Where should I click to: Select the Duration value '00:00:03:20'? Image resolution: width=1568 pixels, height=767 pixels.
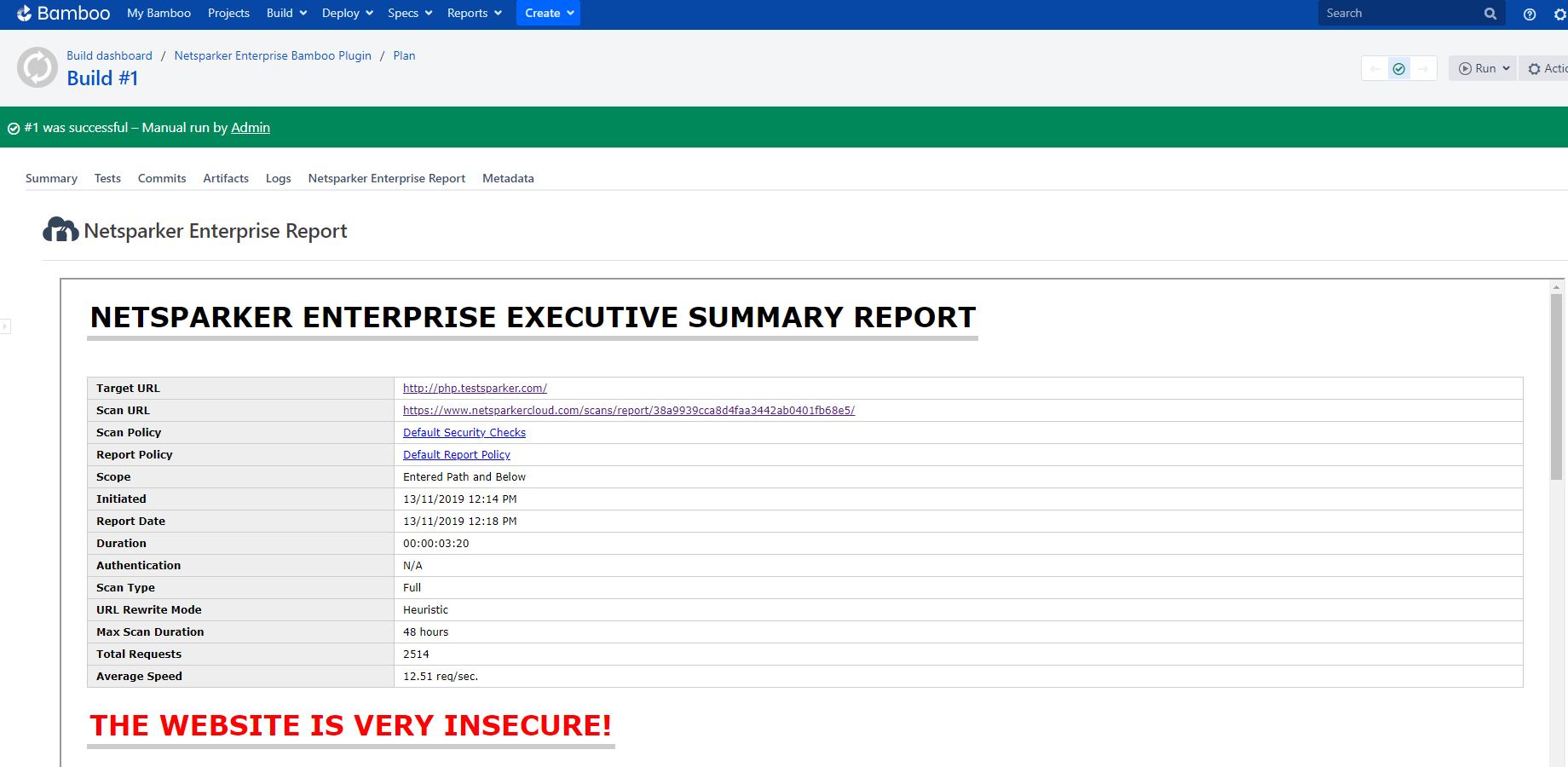click(x=436, y=543)
